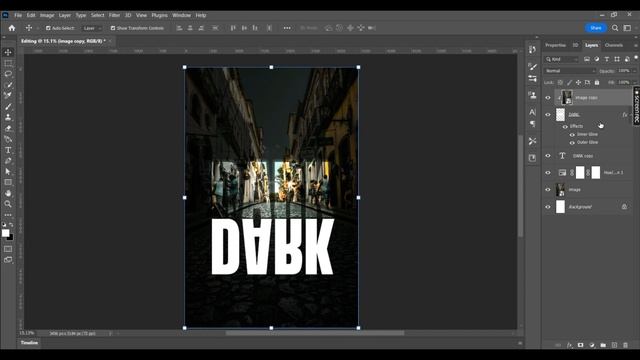Open the Normal blend mode dropdown
Screen dimensions: 640x360
pyautogui.click(x=570, y=71)
